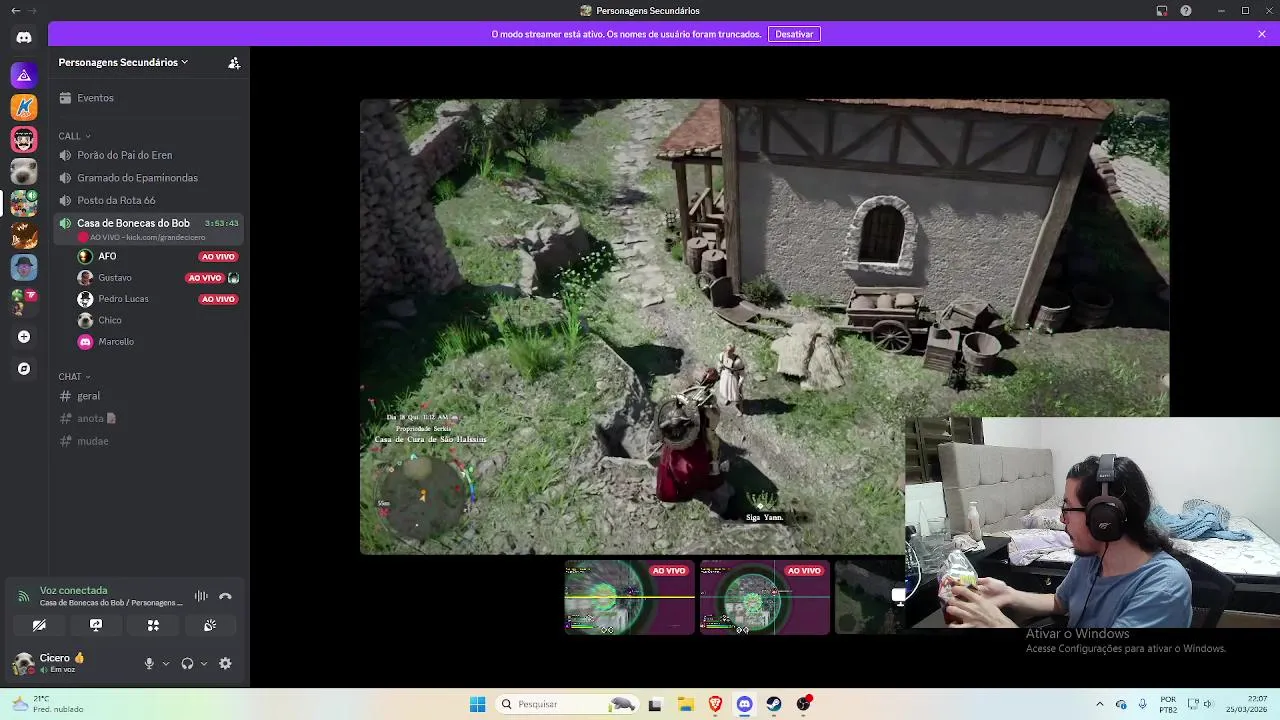This screenshot has width=1280, height=720.
Task: Collapse the CALL channel category
Action: [74, 136]
